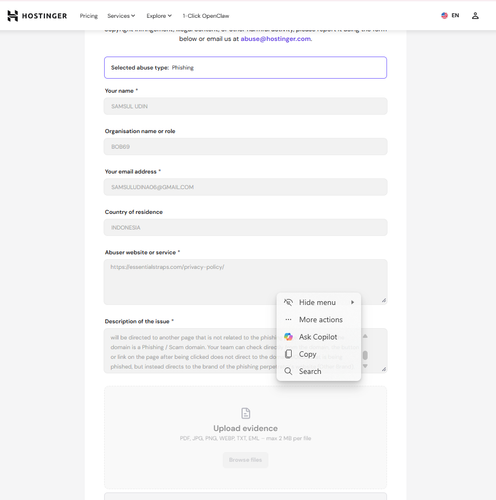This screenshot has width=496, height=500.
Task: Select Hide menu in context menu
Action: click(319, 302)
